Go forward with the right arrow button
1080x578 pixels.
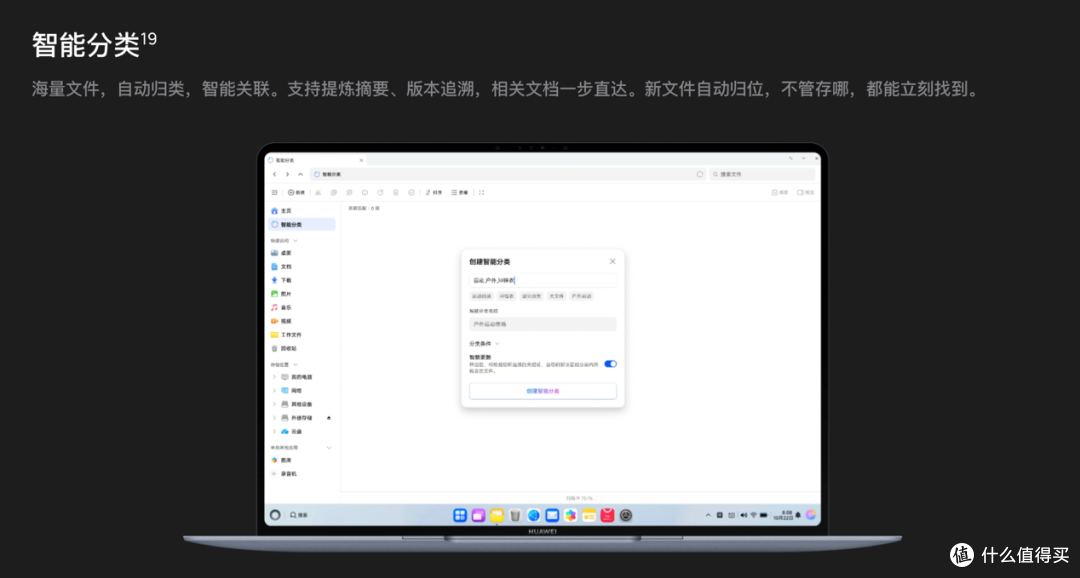[x=287, y=174]
